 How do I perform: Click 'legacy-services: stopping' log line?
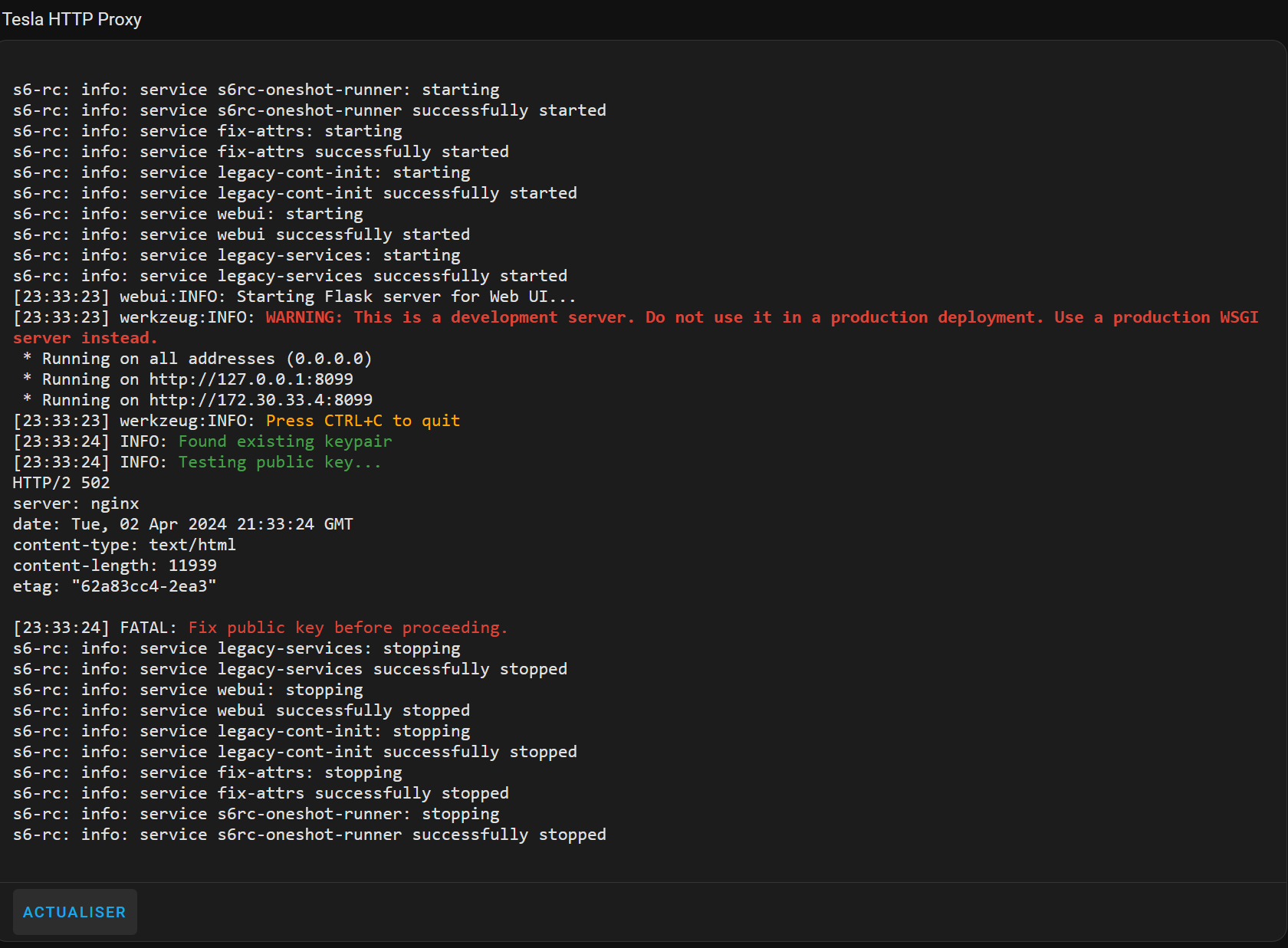pos(237,648)
